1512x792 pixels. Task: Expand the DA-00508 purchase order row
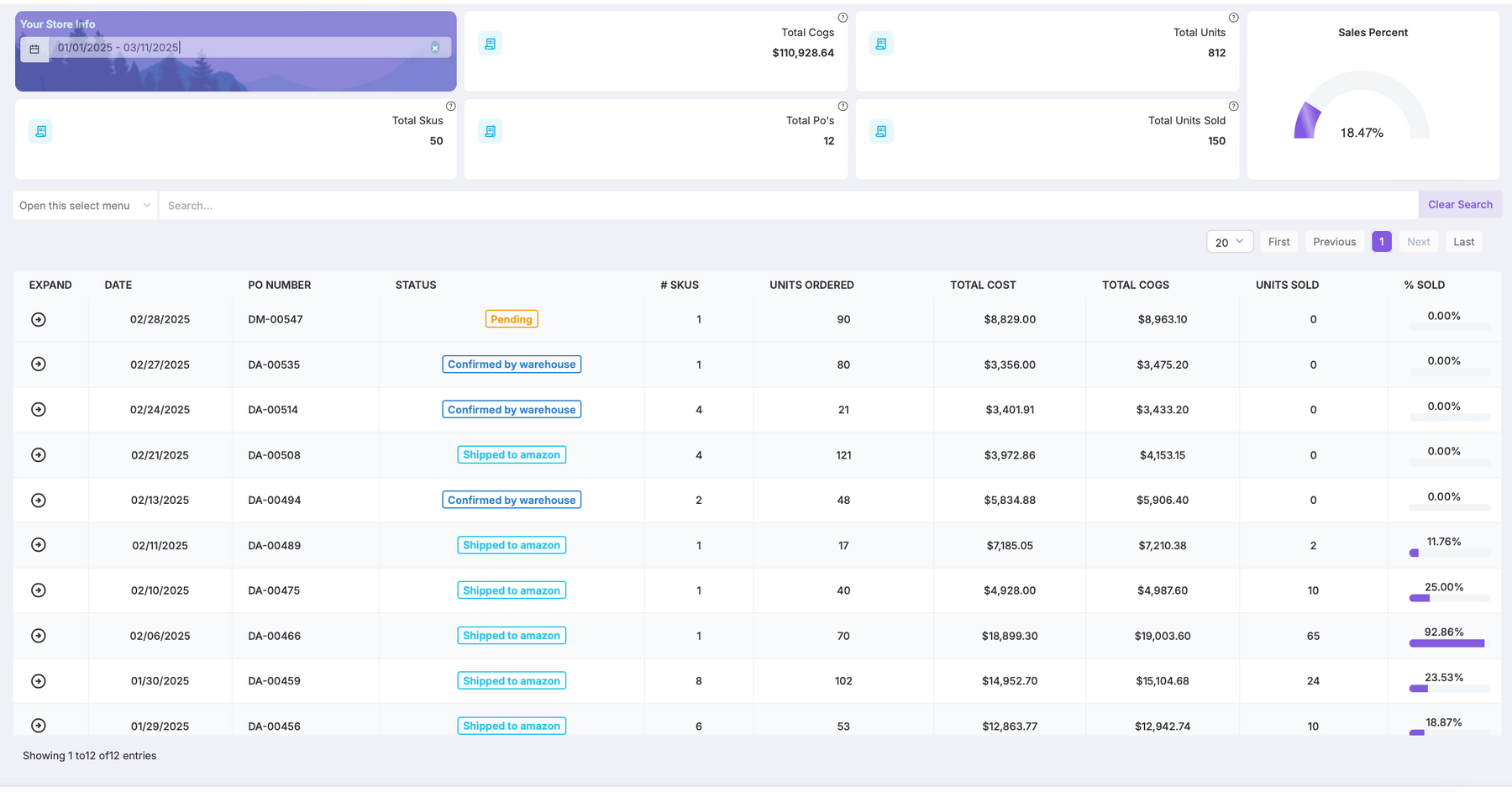pos(39,455)
